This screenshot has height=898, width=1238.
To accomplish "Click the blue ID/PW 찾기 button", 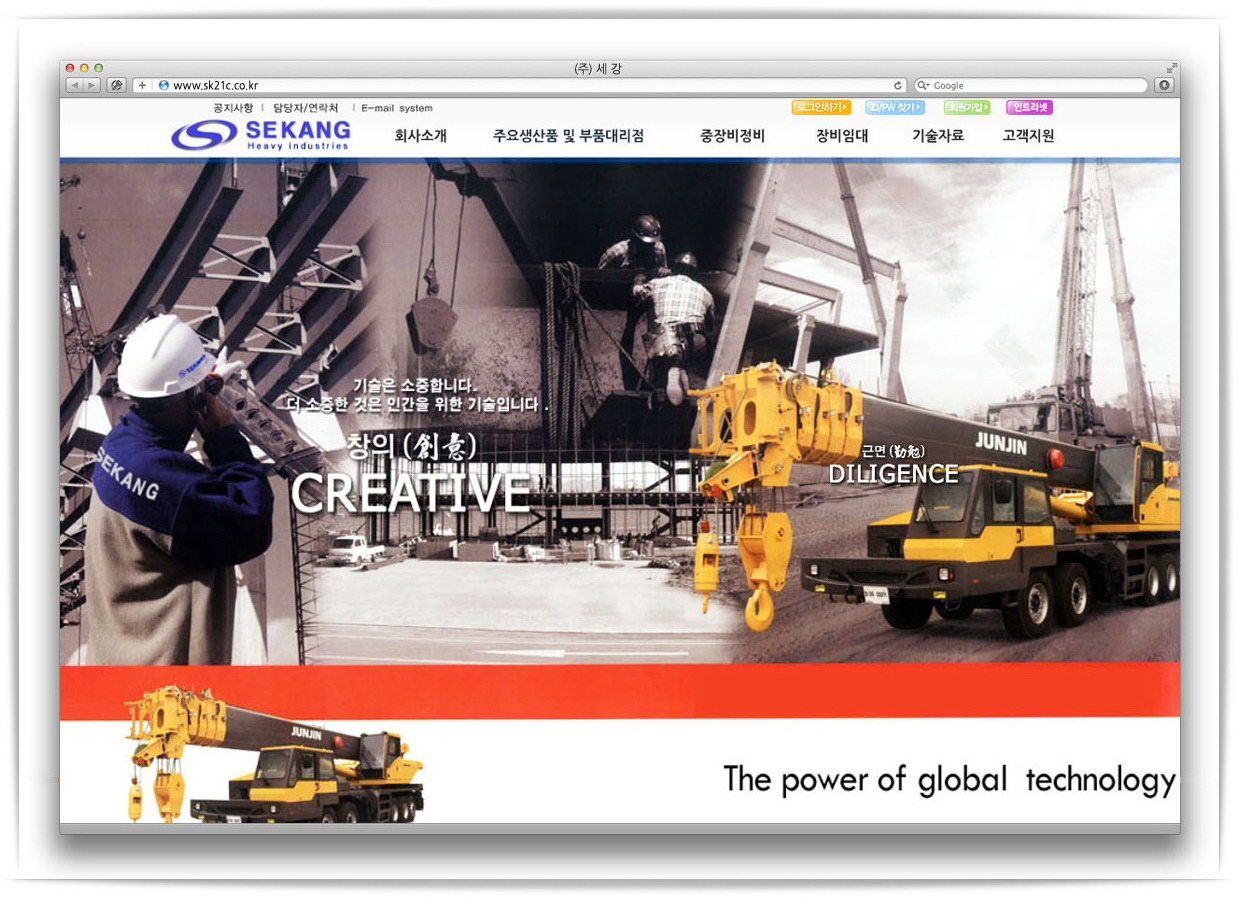I will [x=895, y=107].
